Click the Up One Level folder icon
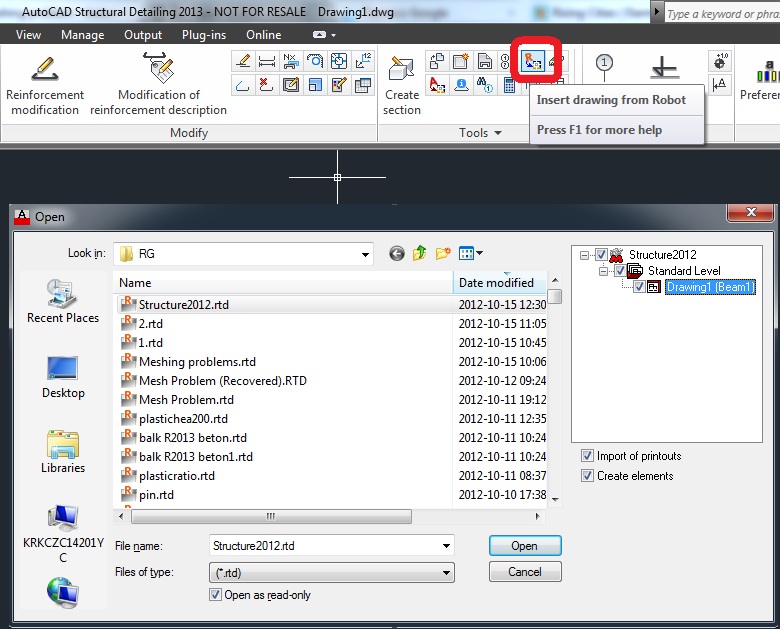780x629 pixels. pos(419,253)
